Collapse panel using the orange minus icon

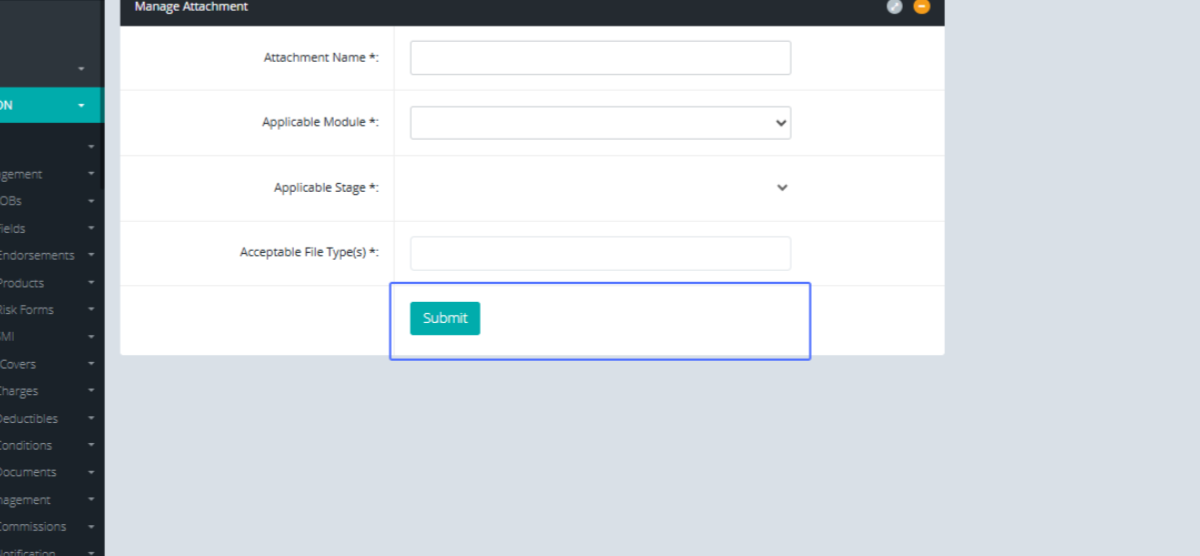coord(921,7)
